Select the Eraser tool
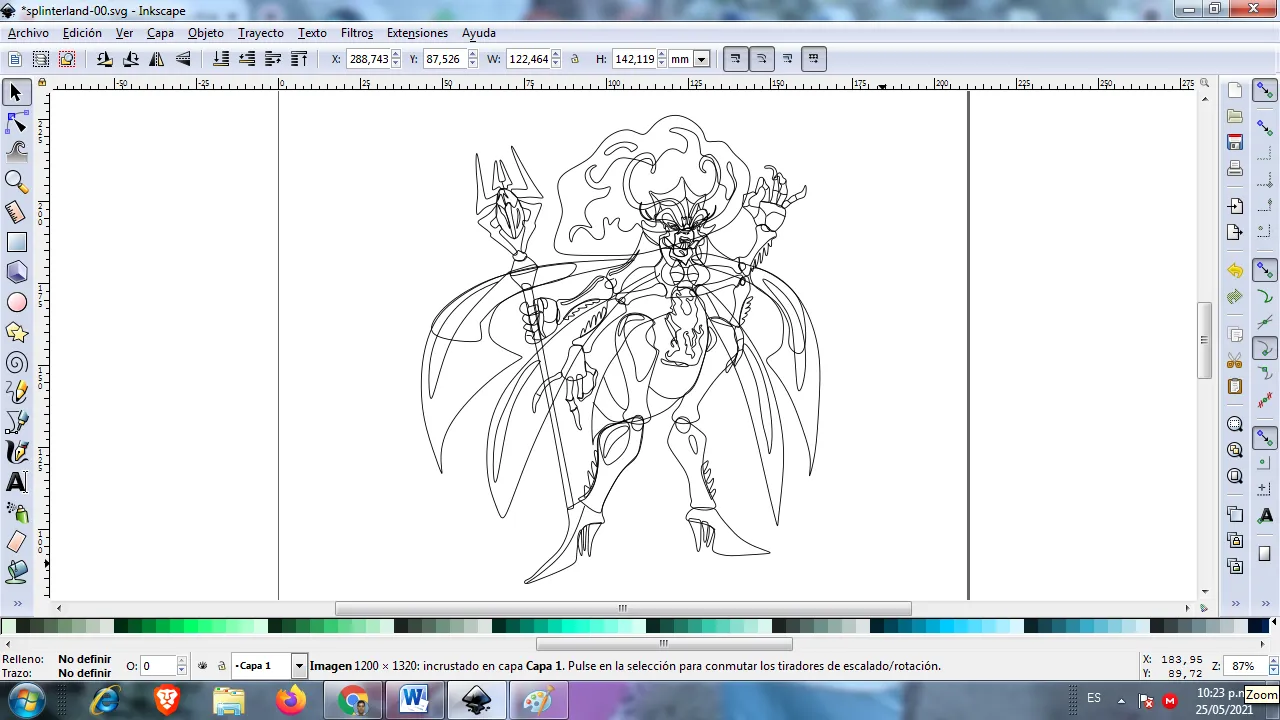This screenshot has width=1280, height=720. click(16, 542)
